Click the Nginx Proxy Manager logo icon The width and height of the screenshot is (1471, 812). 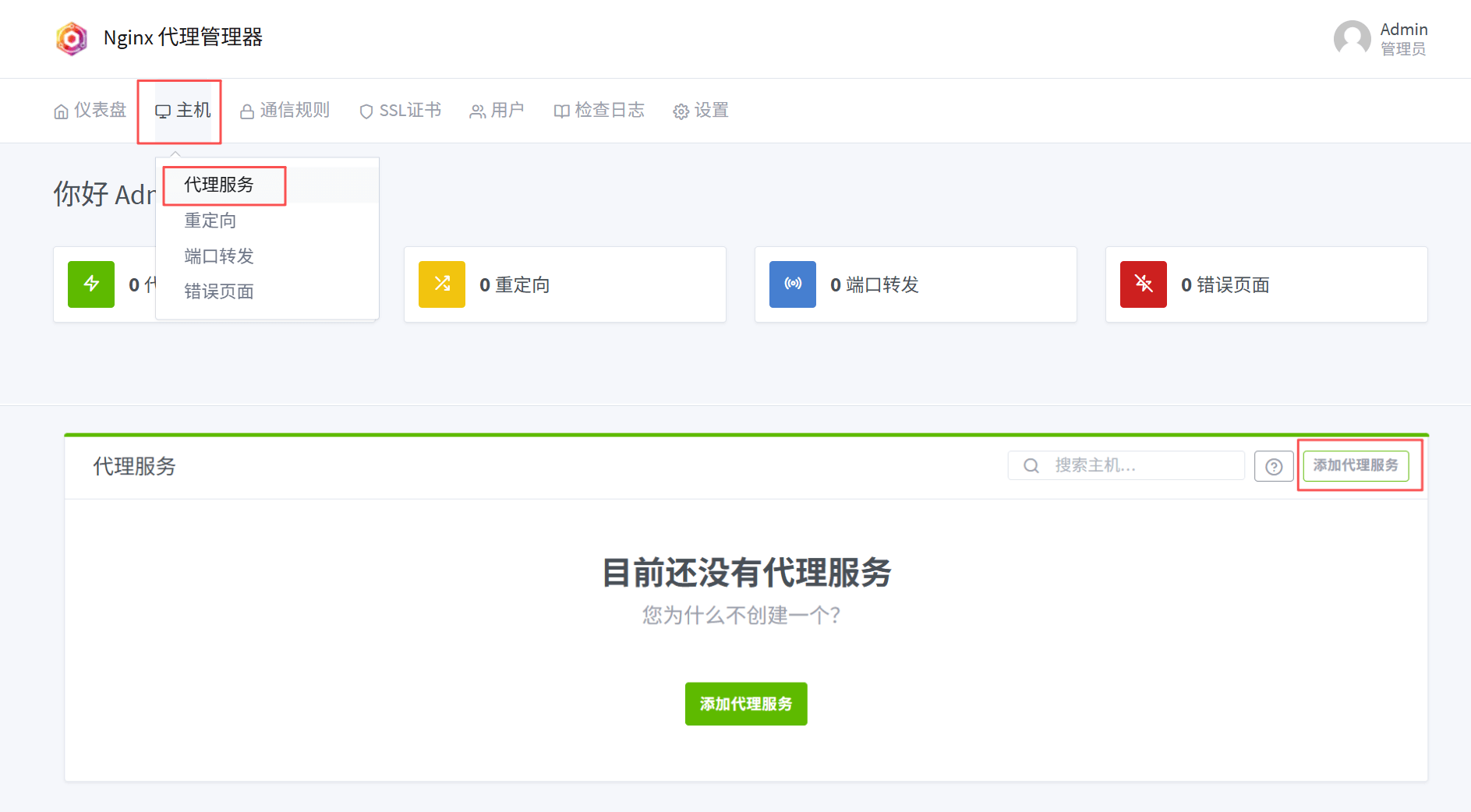(x=72, y=38)
